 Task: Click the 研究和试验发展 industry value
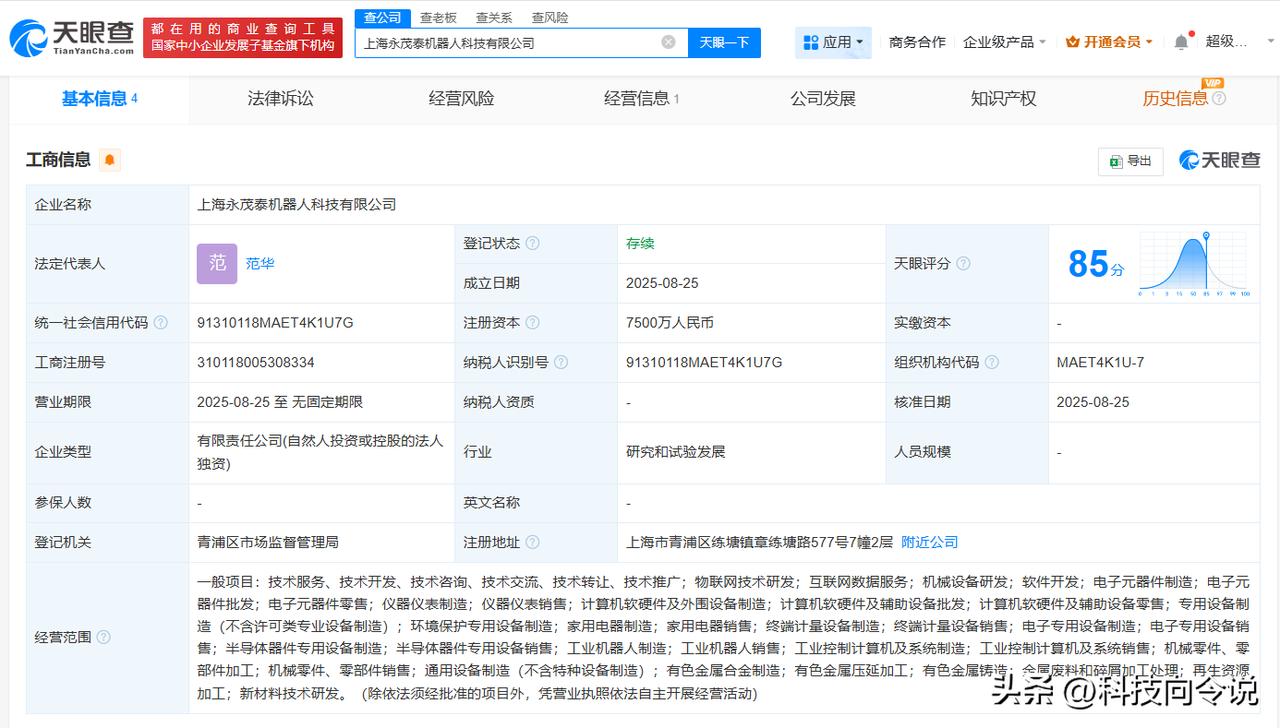click(x=676, y=452)
